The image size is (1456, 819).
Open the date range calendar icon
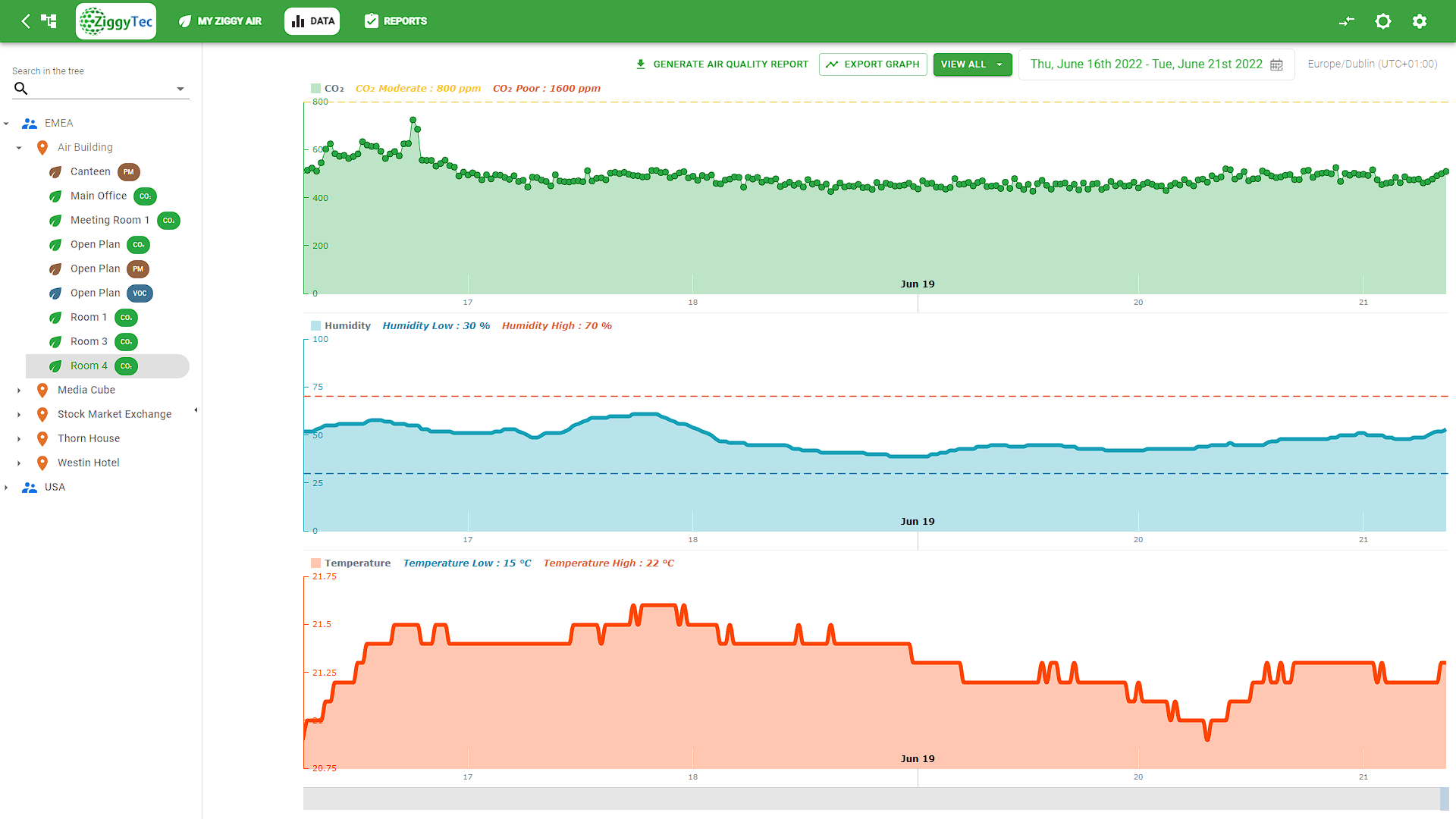(x=1277, y=64)
